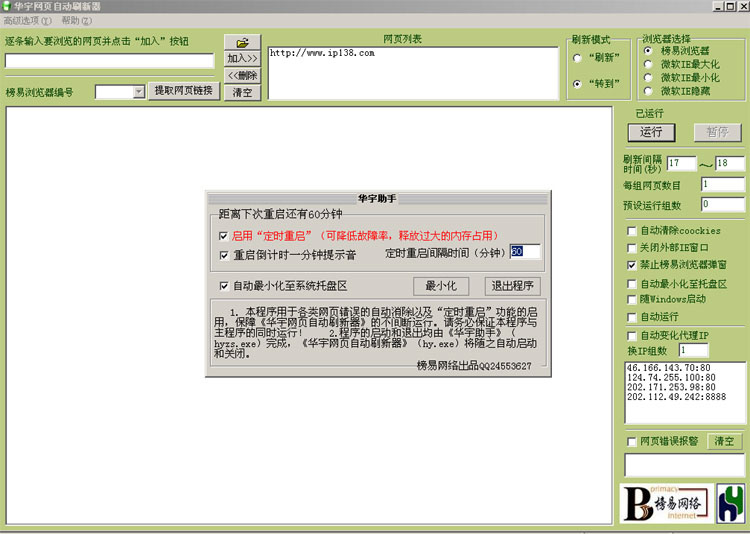Open the 高级选项 menu
This screenshot has height=534, width=750.
click(27, 21)
